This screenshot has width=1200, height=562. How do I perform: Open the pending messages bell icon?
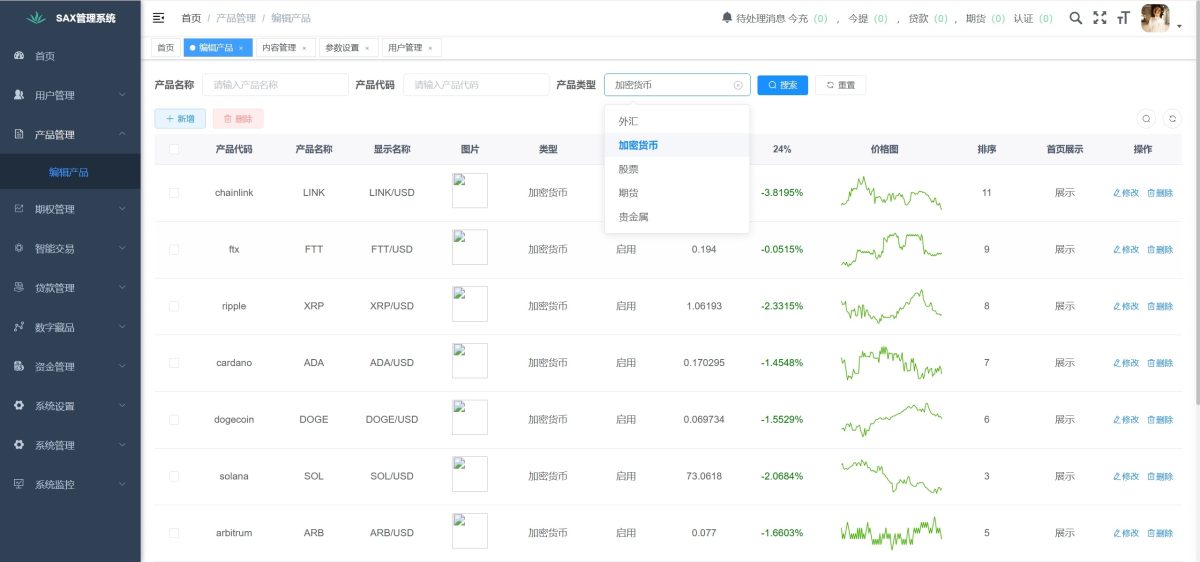coord(726,18)
